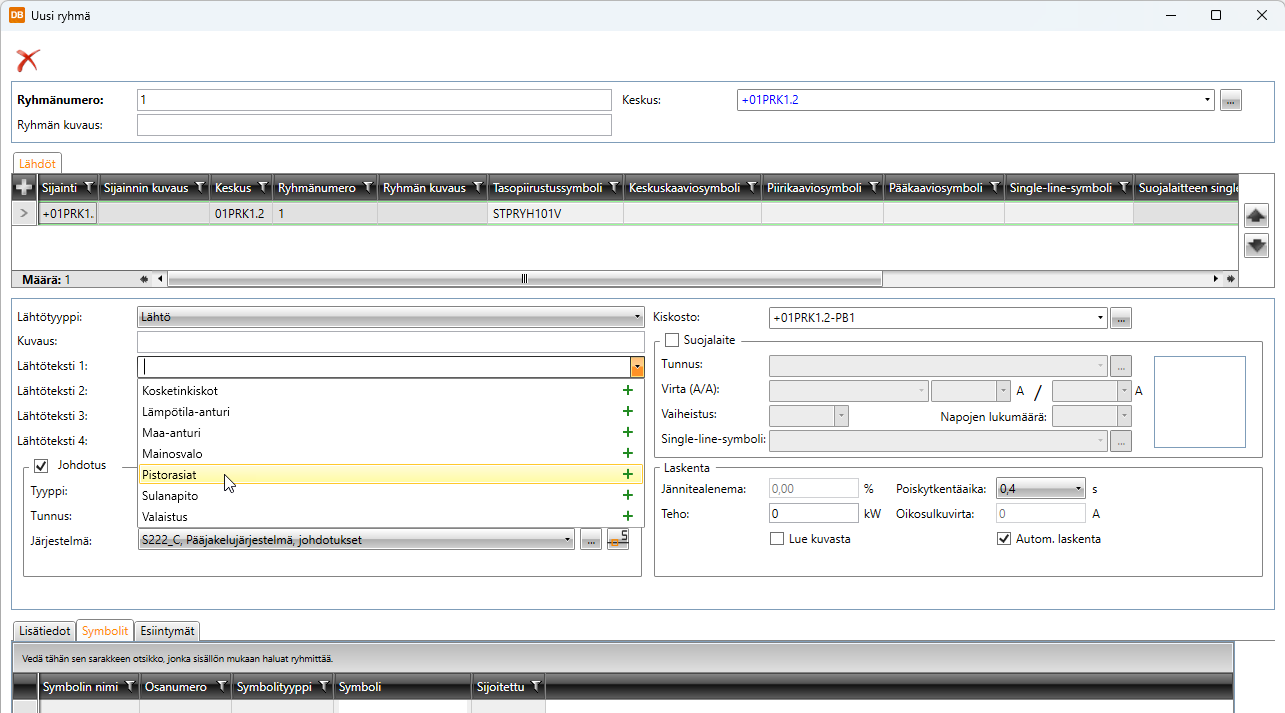This screenshot has width=1285, height=713.
Task: Click the red X cancel icon
Action: tap(27, 60)
